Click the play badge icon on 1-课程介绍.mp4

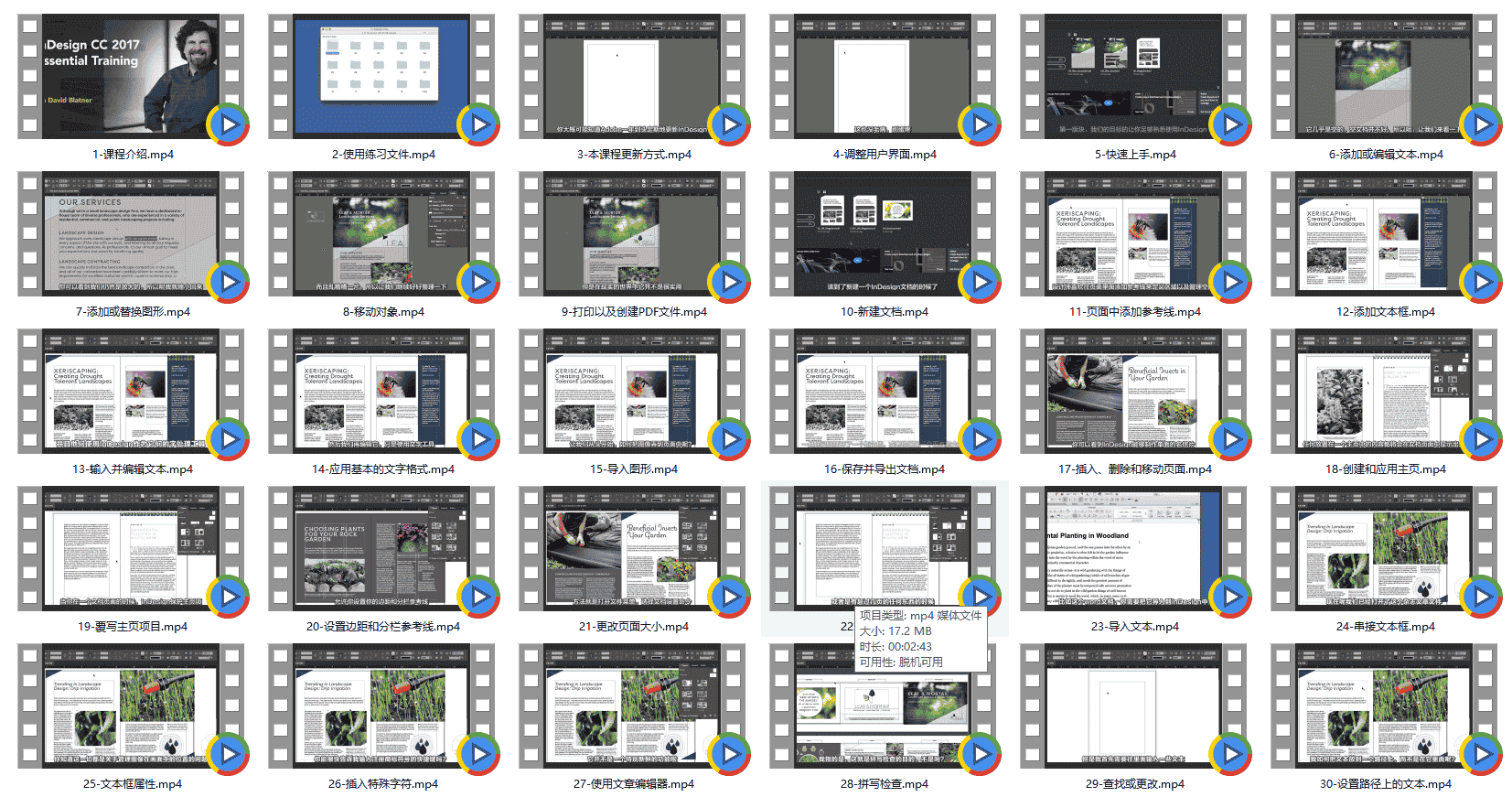228,124
